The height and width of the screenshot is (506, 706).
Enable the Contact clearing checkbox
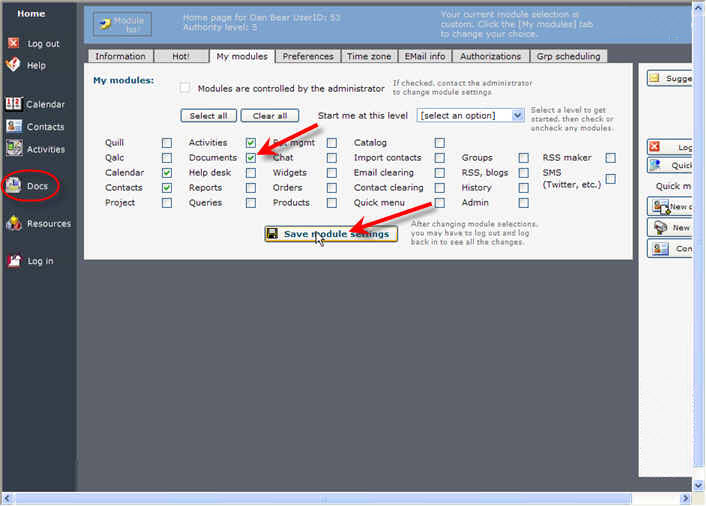[x=440, y=188]
